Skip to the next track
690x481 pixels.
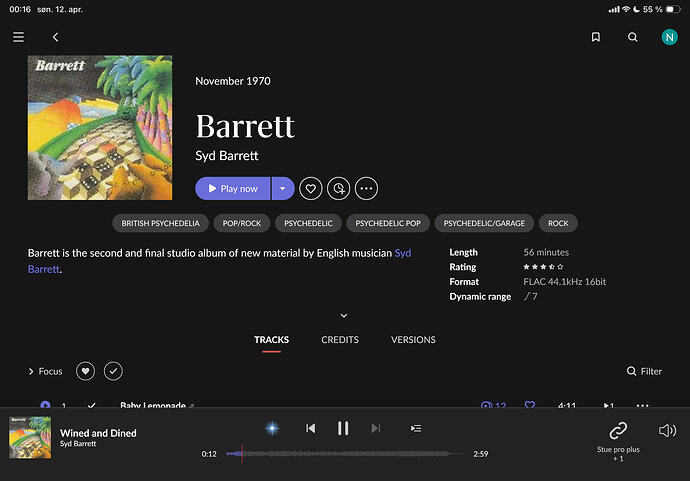pyautogui.click(x=375, y=428)
